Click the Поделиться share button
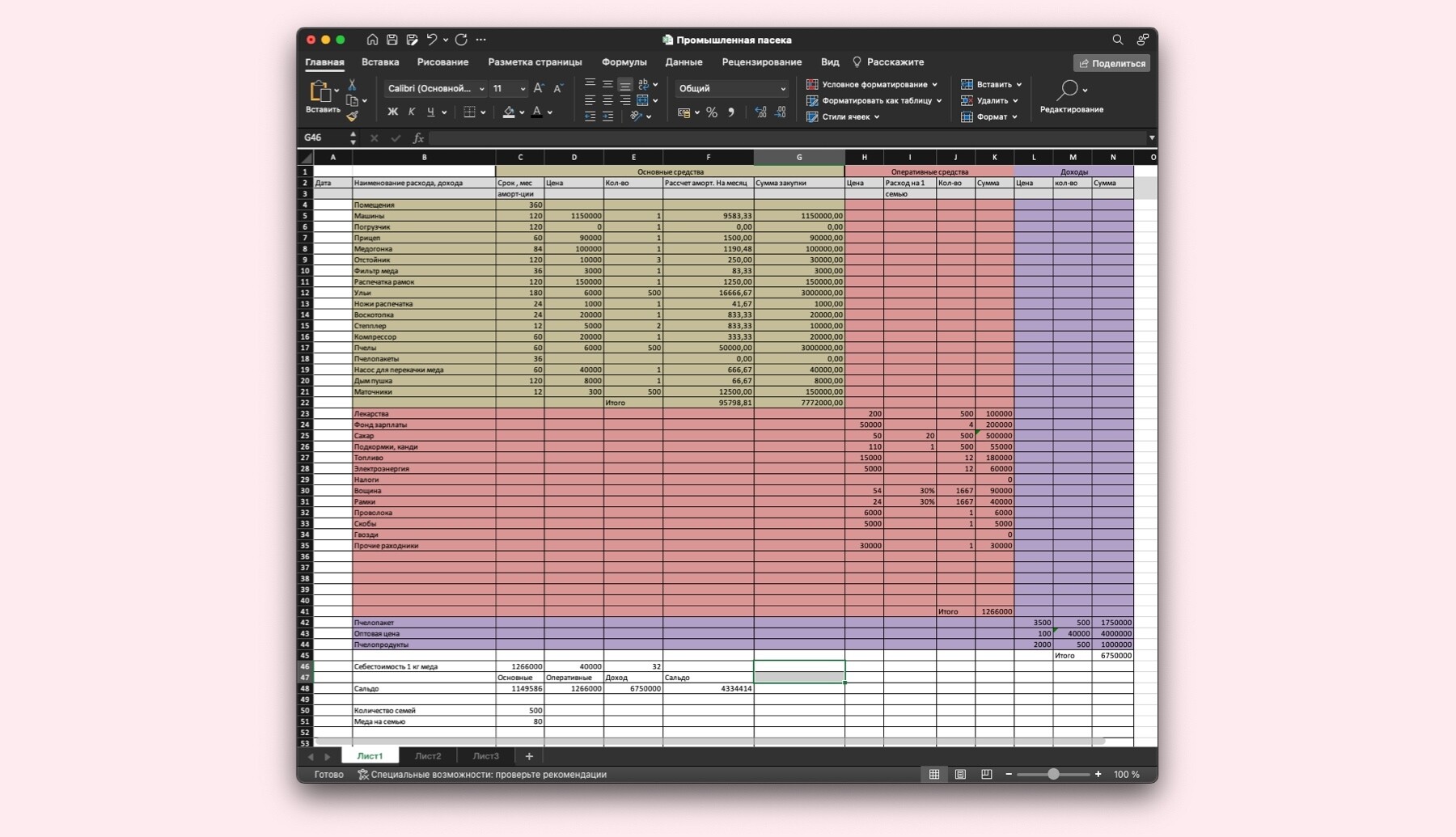 [x=1112, y=63]
